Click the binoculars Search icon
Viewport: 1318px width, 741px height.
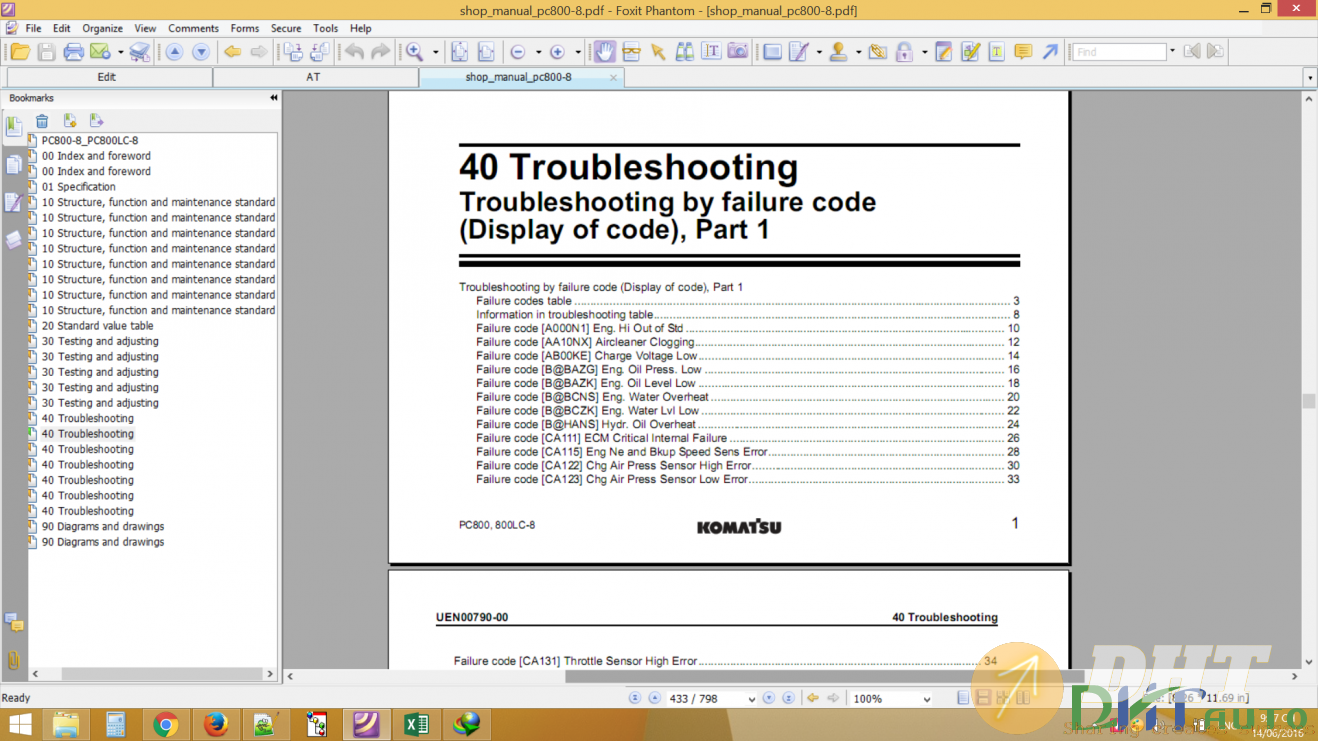click(x=685, y=52)
